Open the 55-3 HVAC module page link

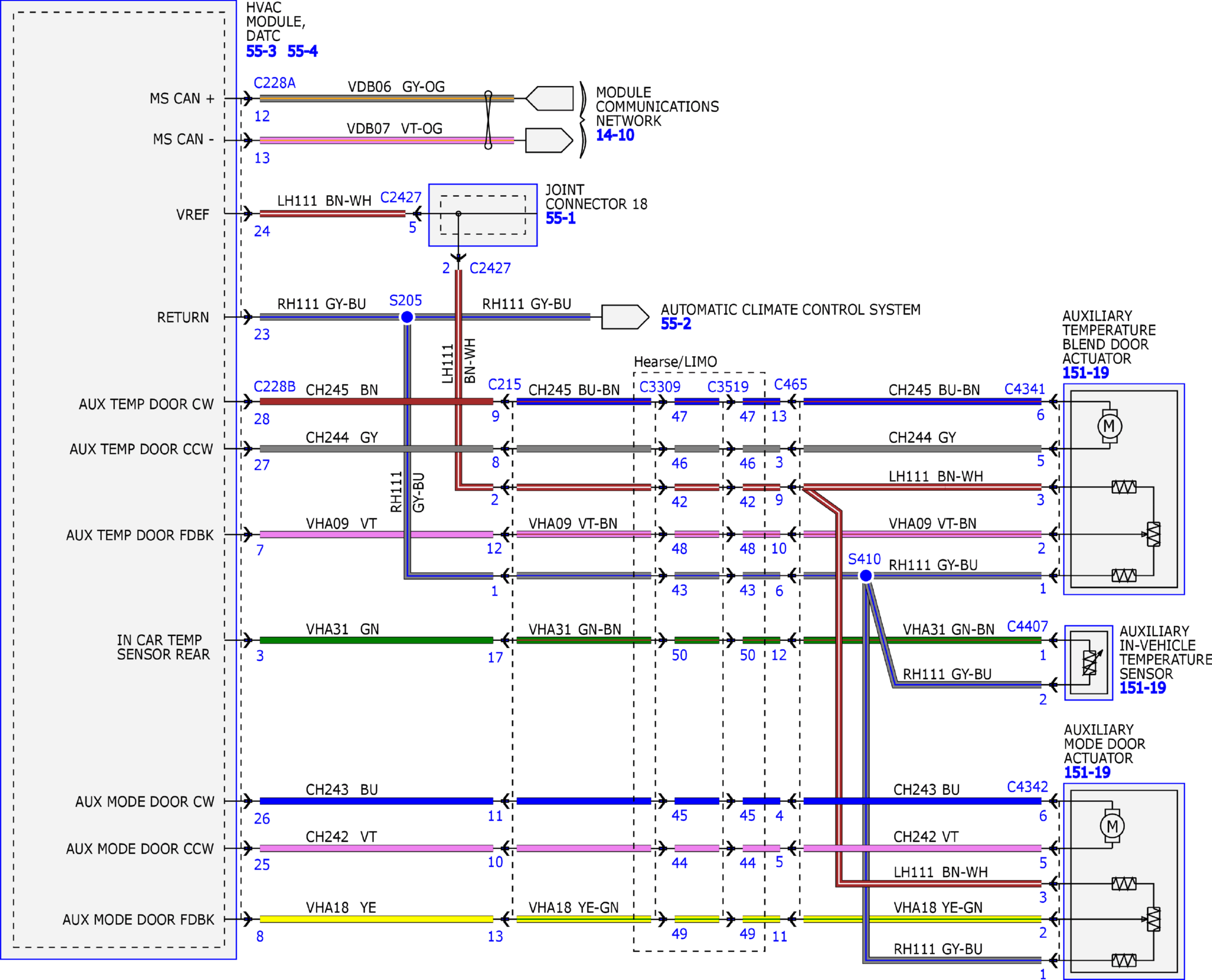click(x=261, y=51)
